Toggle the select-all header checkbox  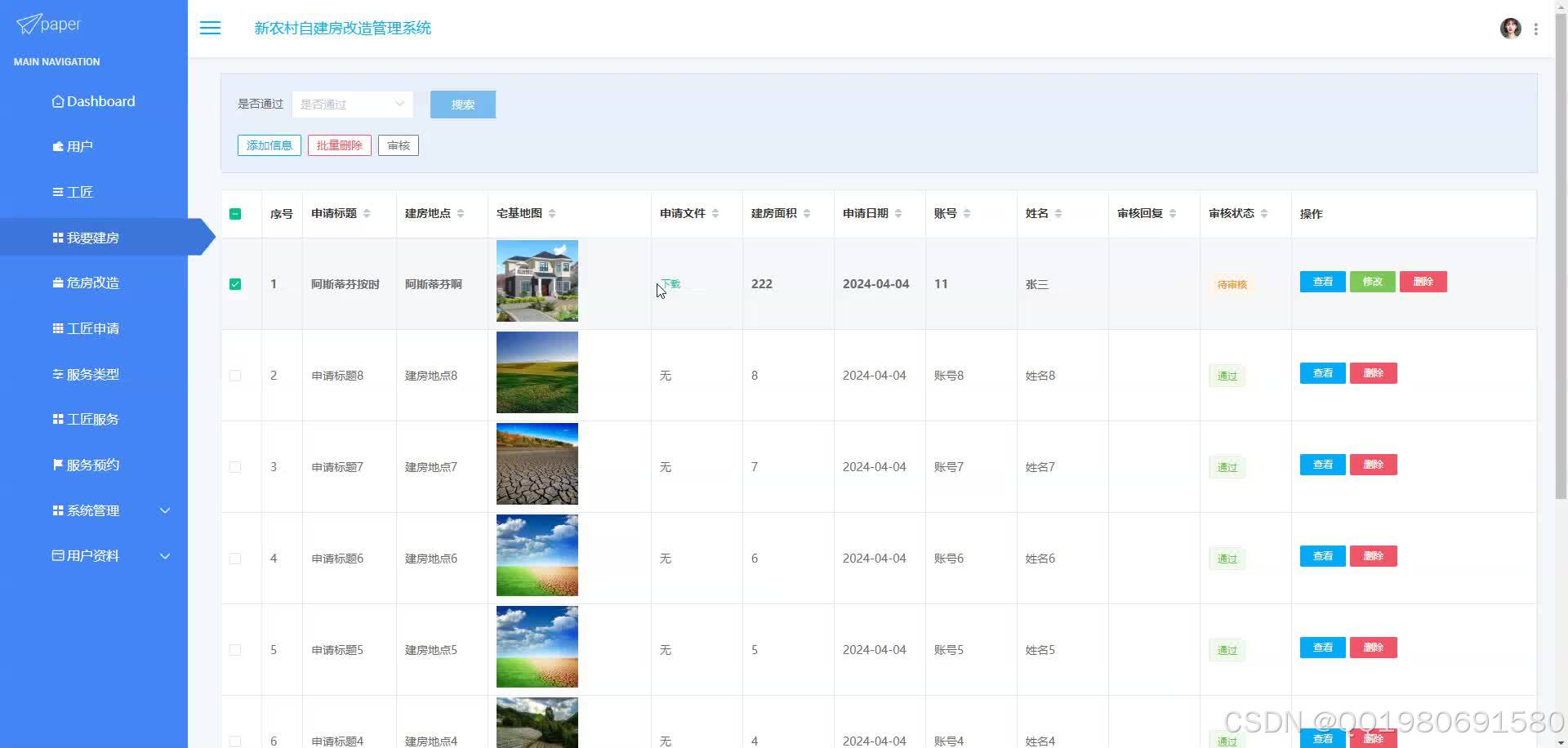tap(235, 214)
